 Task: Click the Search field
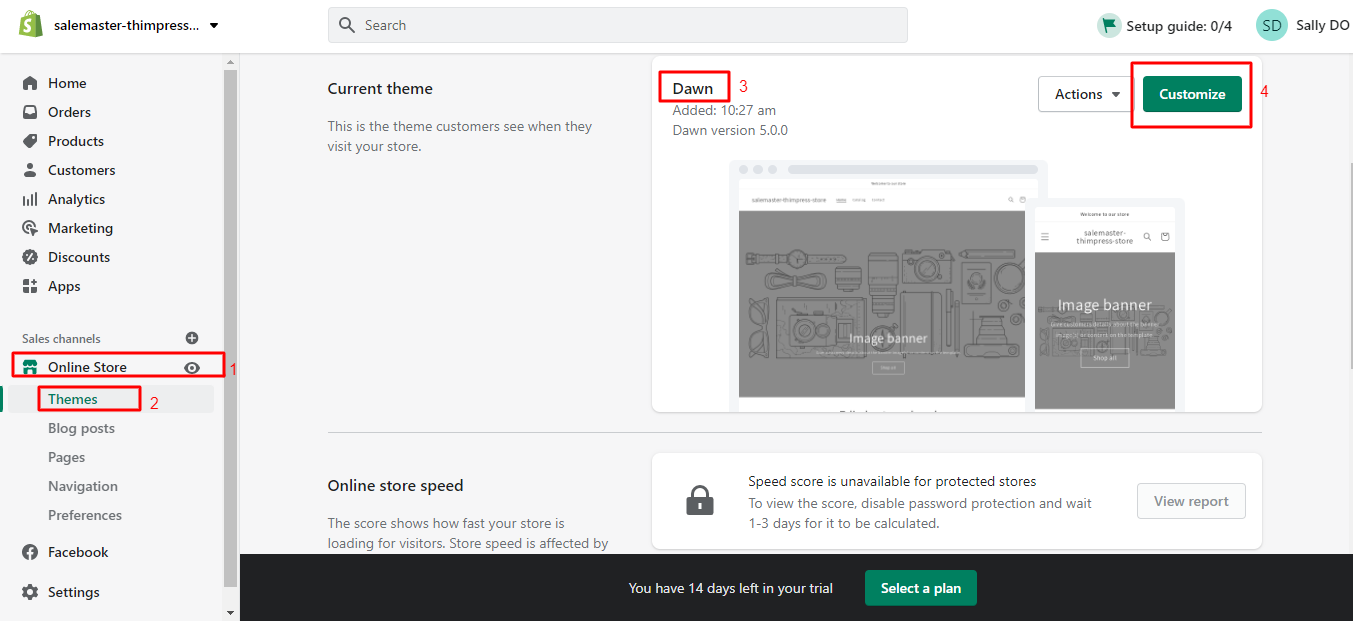pos(617,24)
